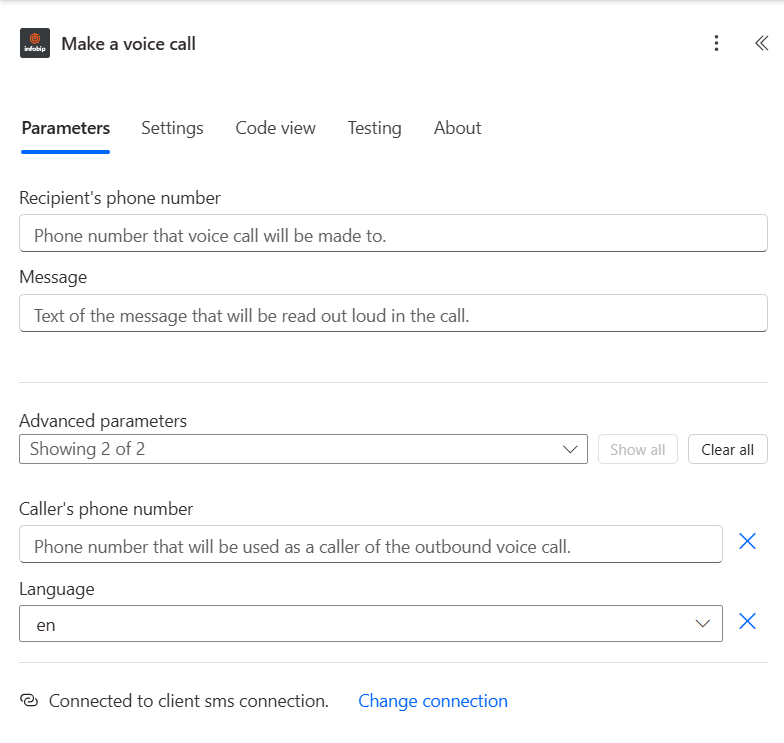Focus the Caller's phone number field
This screenshot has height=743, width=784.
[370, 544]
